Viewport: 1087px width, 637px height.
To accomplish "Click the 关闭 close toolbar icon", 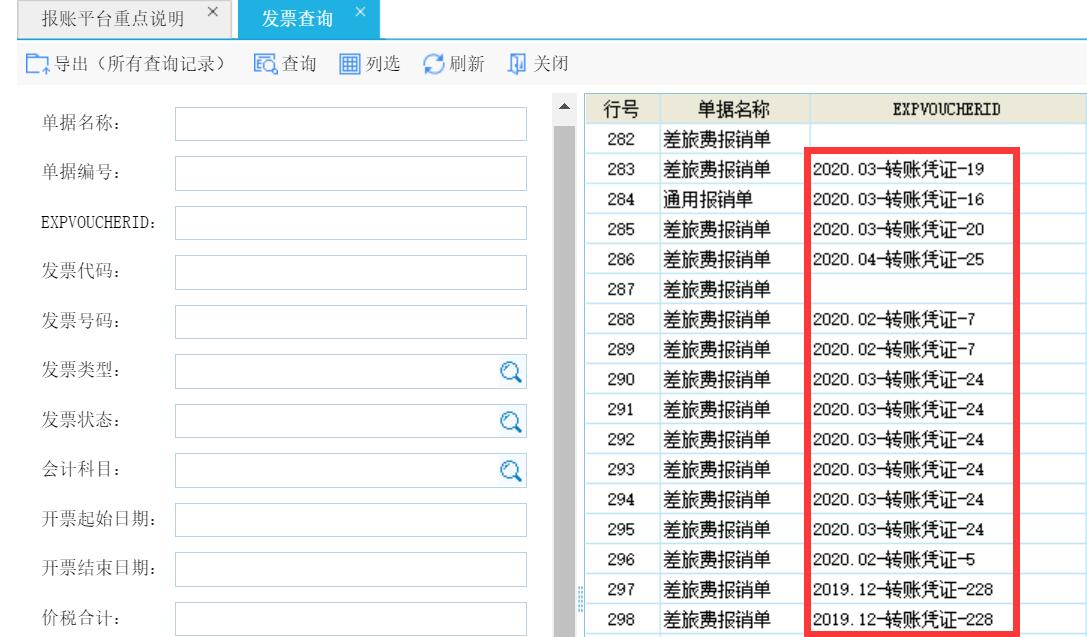I will tap(517, 64).
